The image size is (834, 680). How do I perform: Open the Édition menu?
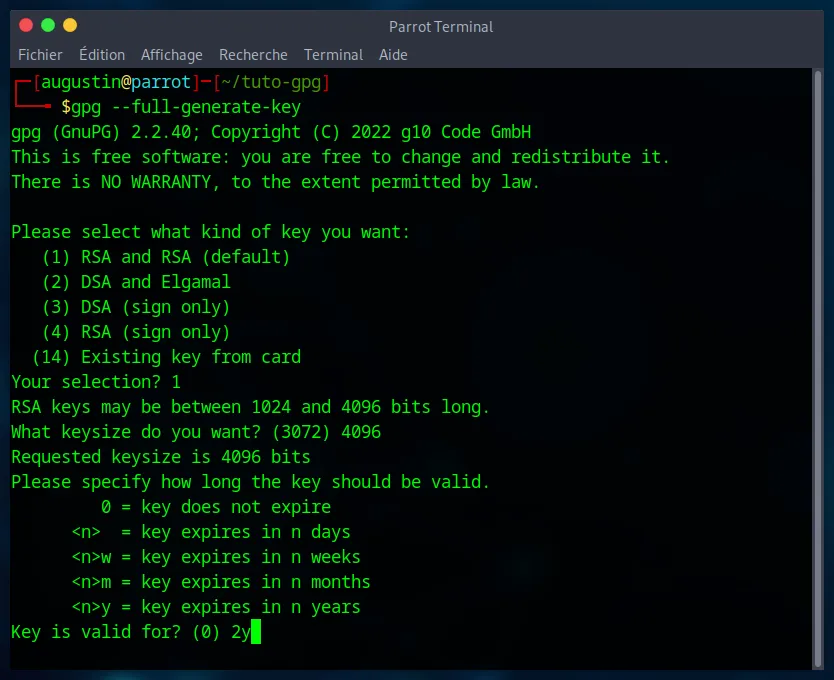click(x=102, y=55)
